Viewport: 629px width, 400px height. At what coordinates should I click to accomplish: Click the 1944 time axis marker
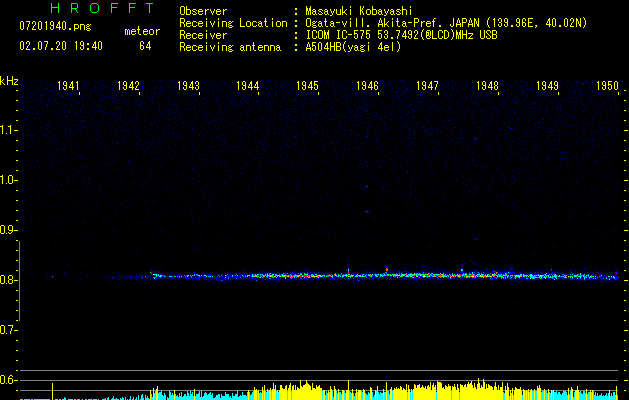[x=248, y=85]
